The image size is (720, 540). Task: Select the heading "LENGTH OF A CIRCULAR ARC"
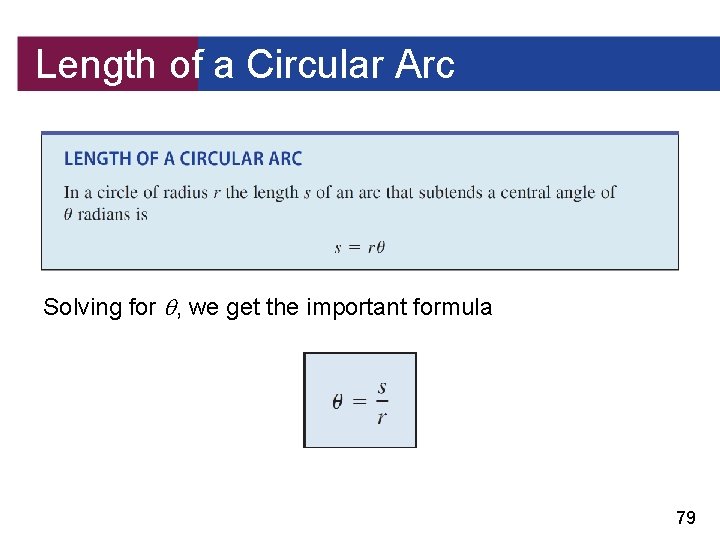coord(183,159)
